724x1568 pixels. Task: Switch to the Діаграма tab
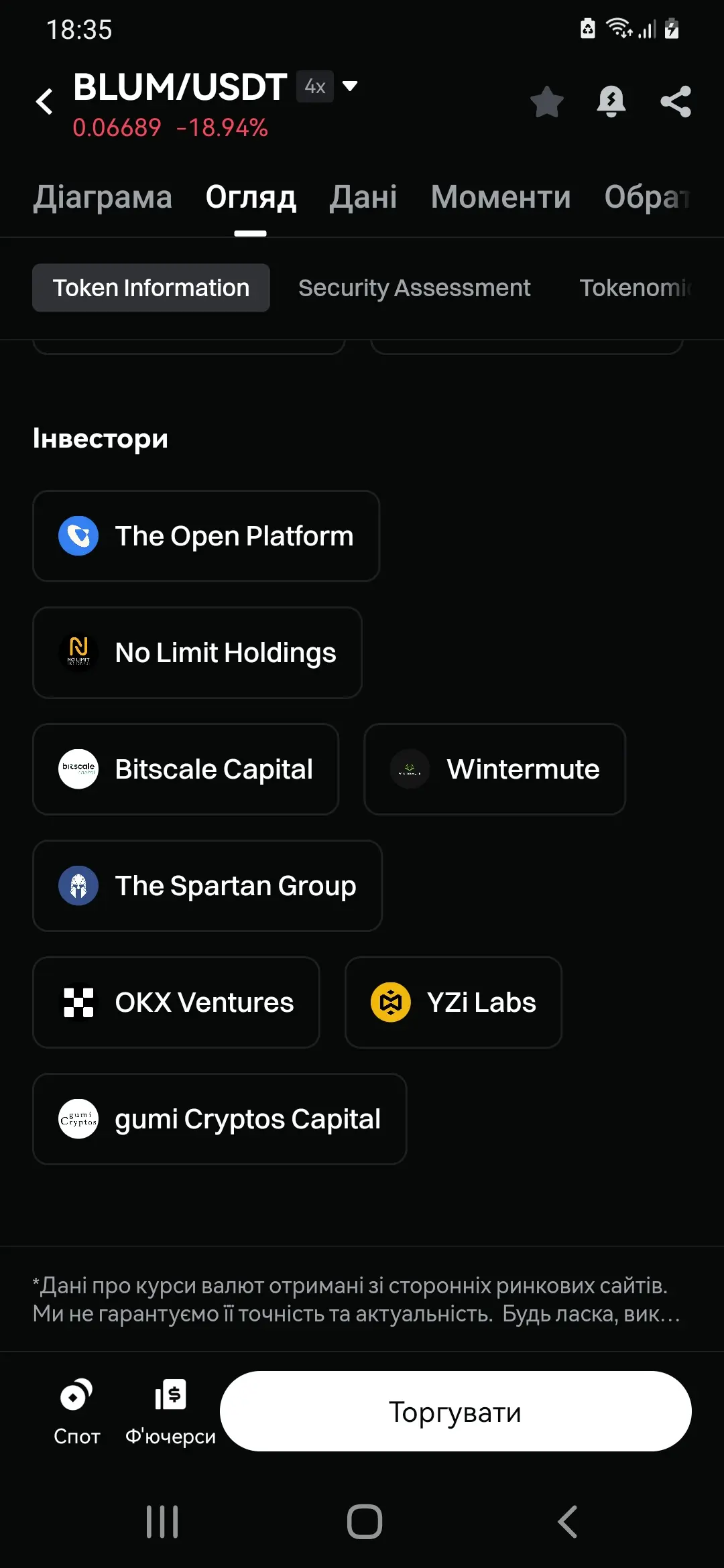[x=103, y=197]
